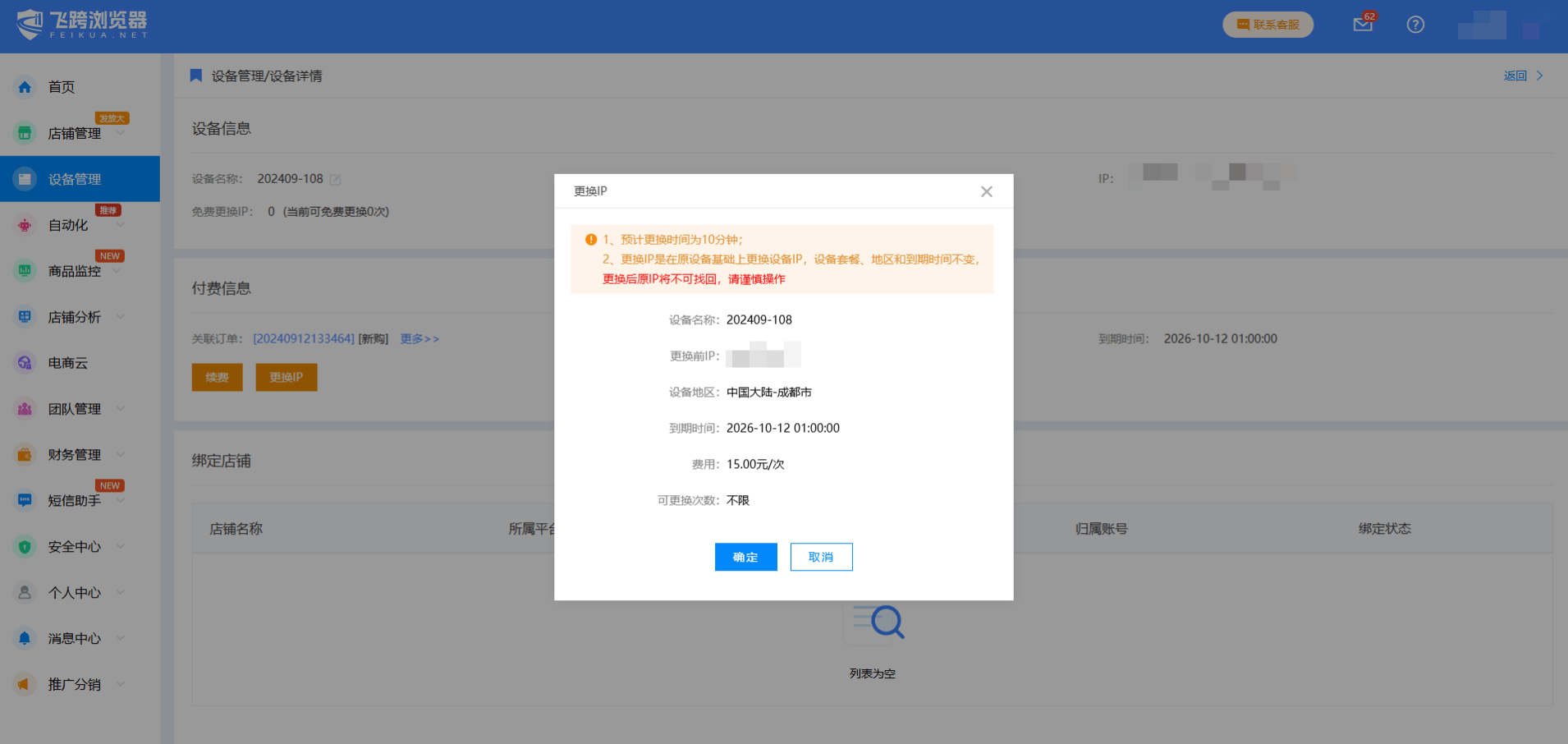Click the edit pencil beside 设备名称
This screenshot has width=1568, height=744.
(333, 178)
